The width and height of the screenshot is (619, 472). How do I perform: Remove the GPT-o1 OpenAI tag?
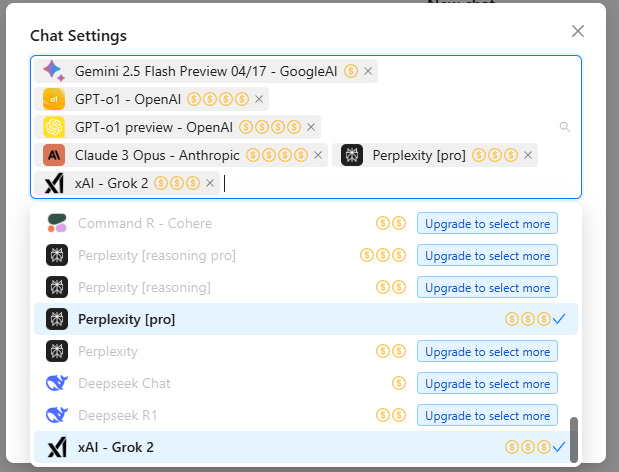(x=259, y=99)
